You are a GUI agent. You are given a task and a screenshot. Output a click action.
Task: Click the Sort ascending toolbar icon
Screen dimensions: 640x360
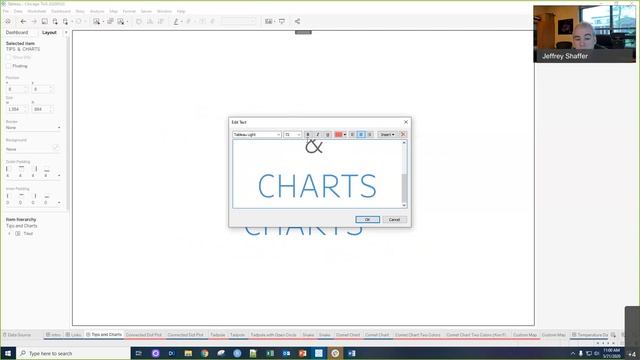point(150,21)
